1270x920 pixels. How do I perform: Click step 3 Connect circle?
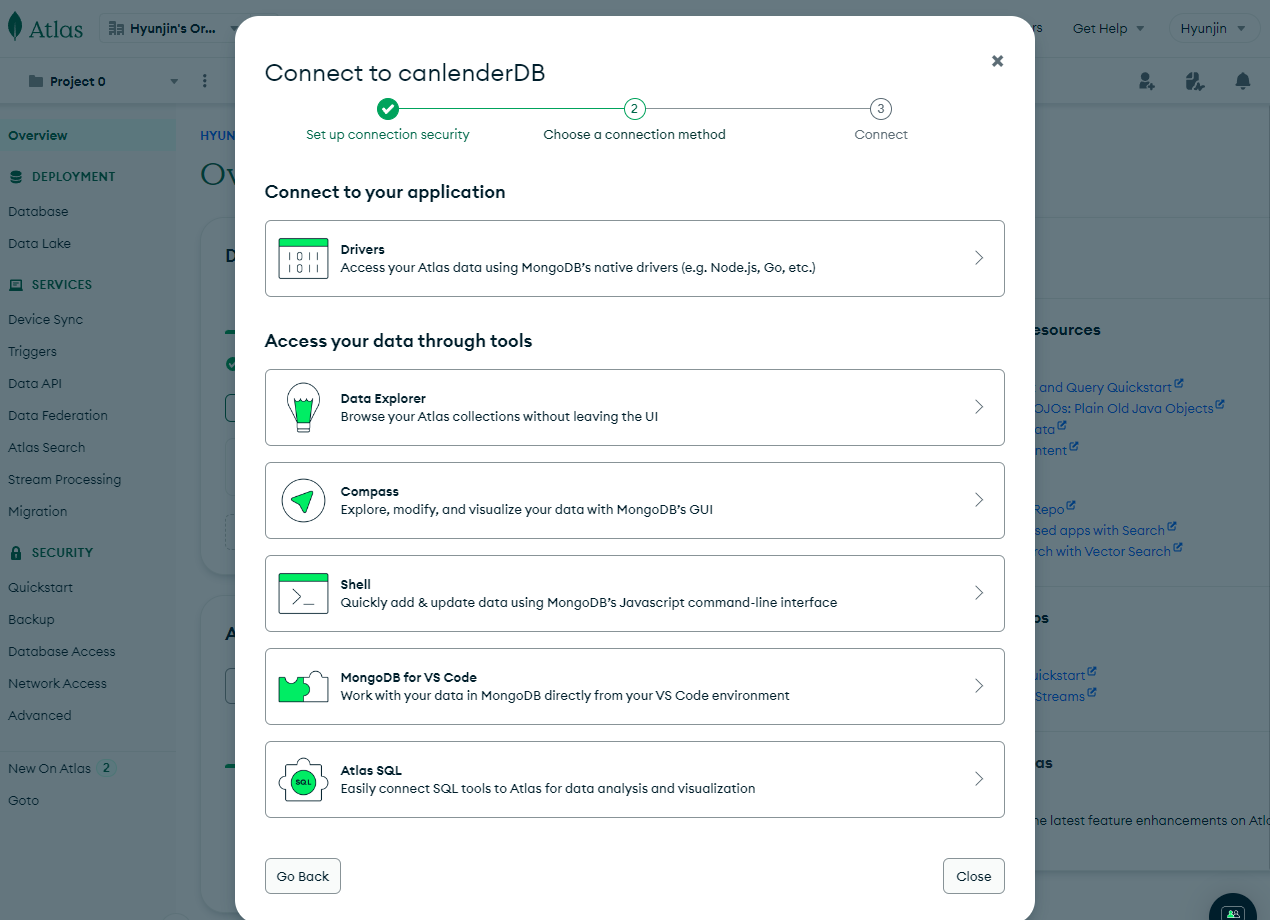880,109
